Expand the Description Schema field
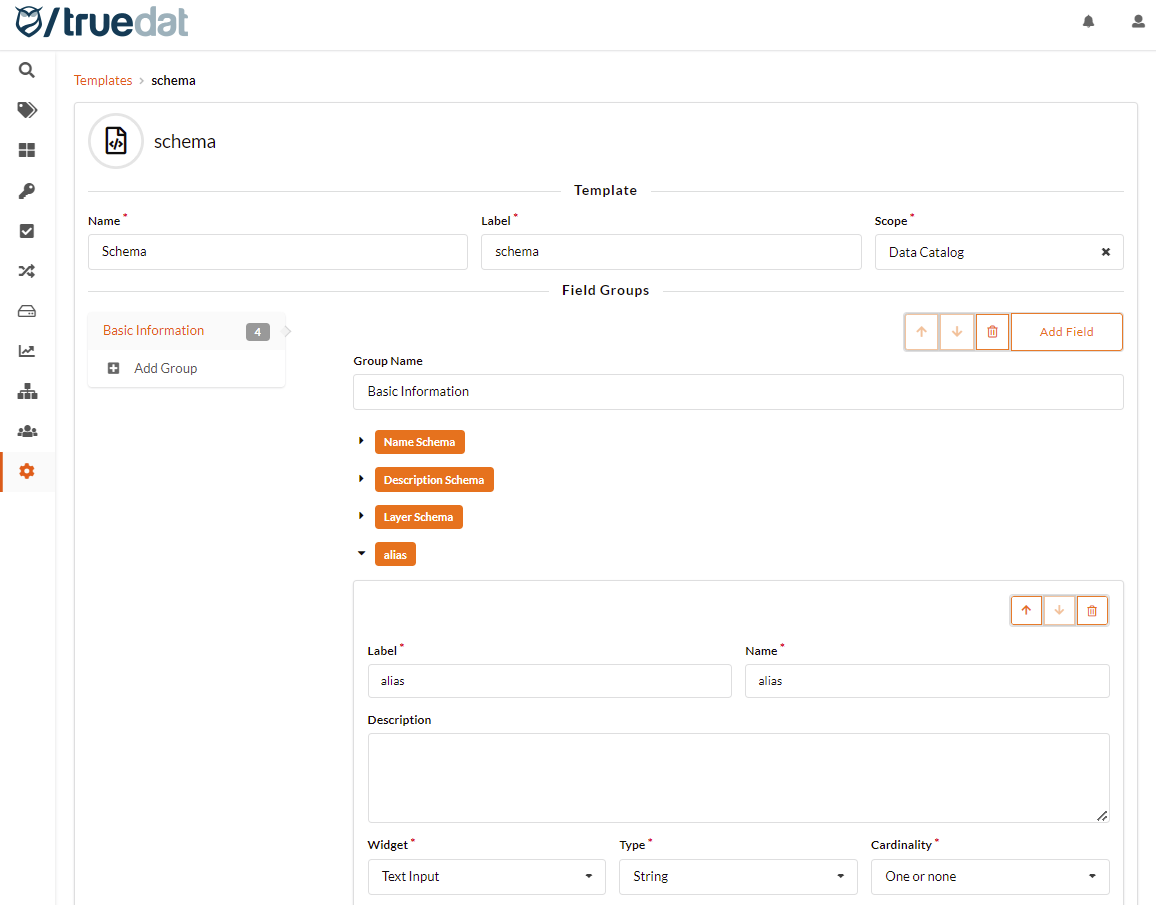This screenshot has height=905, width=1156. coord(361,479)
